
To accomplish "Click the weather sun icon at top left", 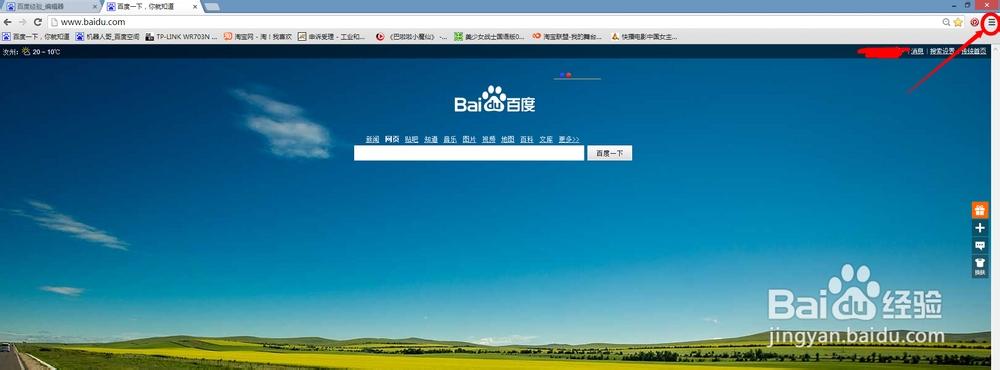I will 26,51.
